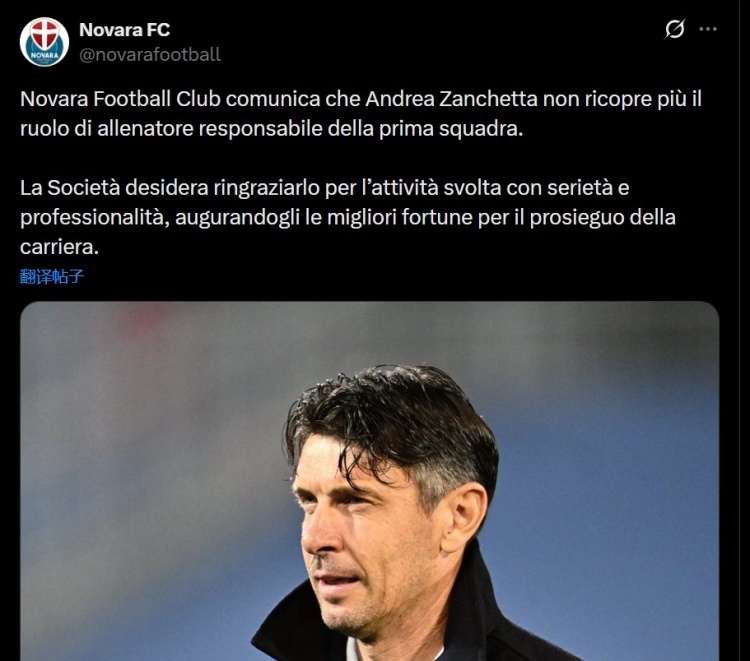This screenshot has width=750, height=661.
Task: Open the attached coach photo
Action: point(369,481)
